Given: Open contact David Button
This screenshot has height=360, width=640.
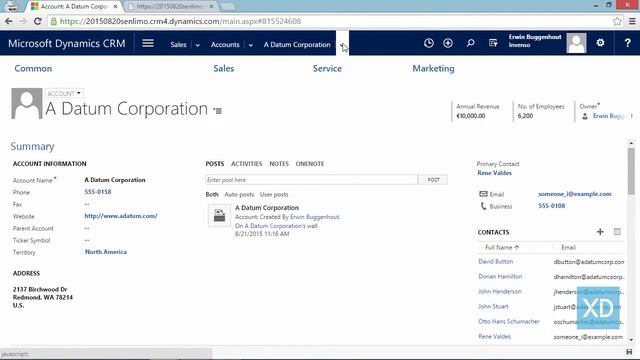Looking at the screenshot, I should (496, 262).
